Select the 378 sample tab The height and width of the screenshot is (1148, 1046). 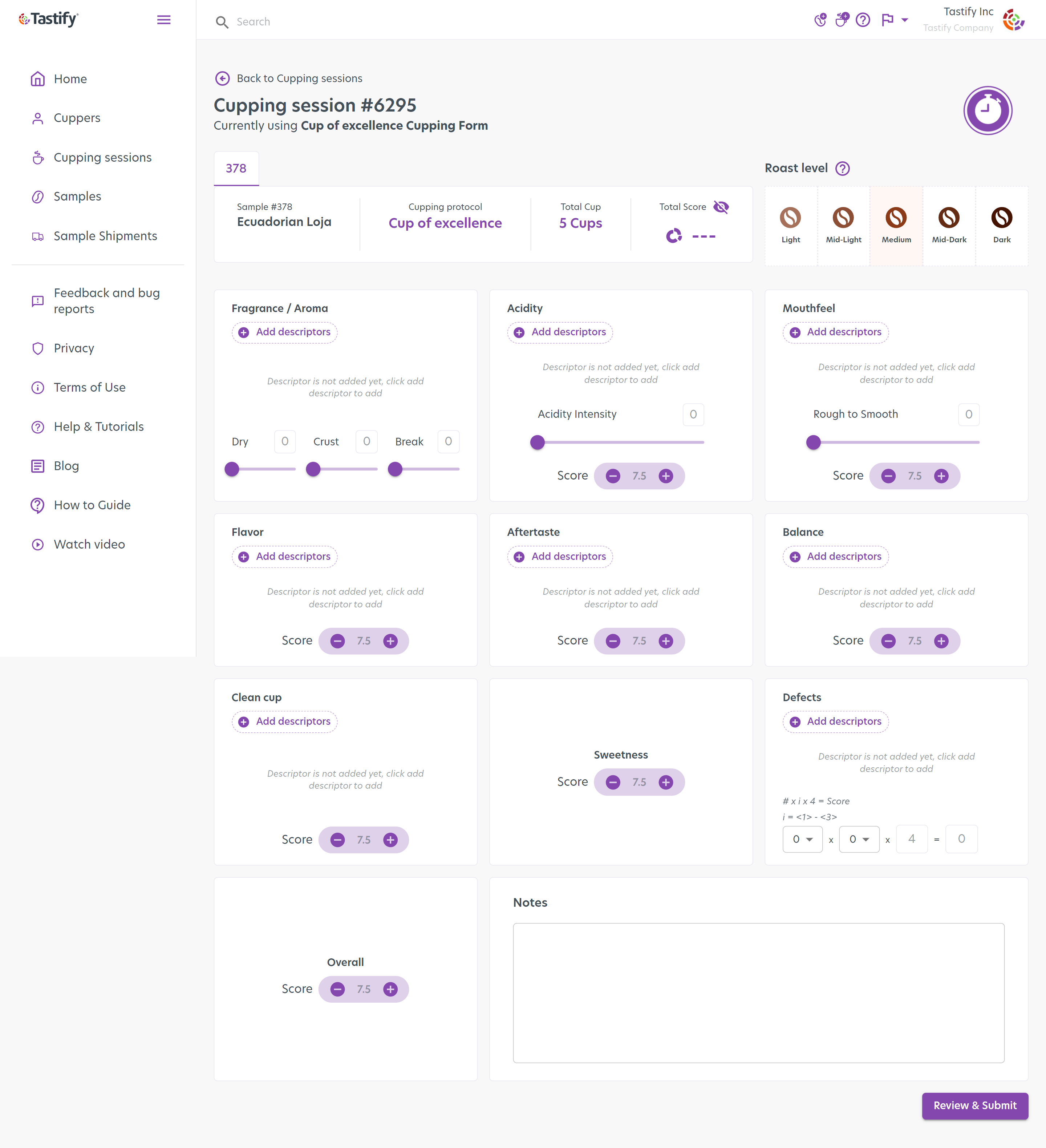click(x=236, y=169)
